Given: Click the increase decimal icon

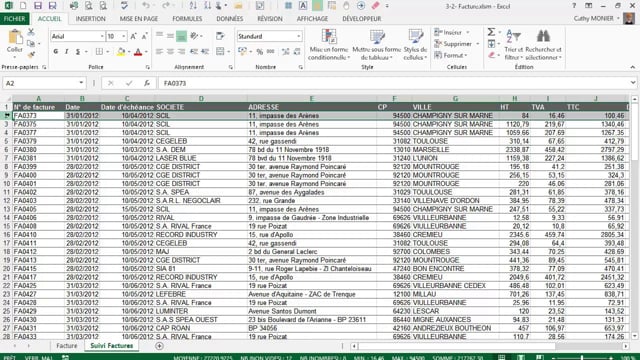Looking at the screenshot, I should point(285,52).
